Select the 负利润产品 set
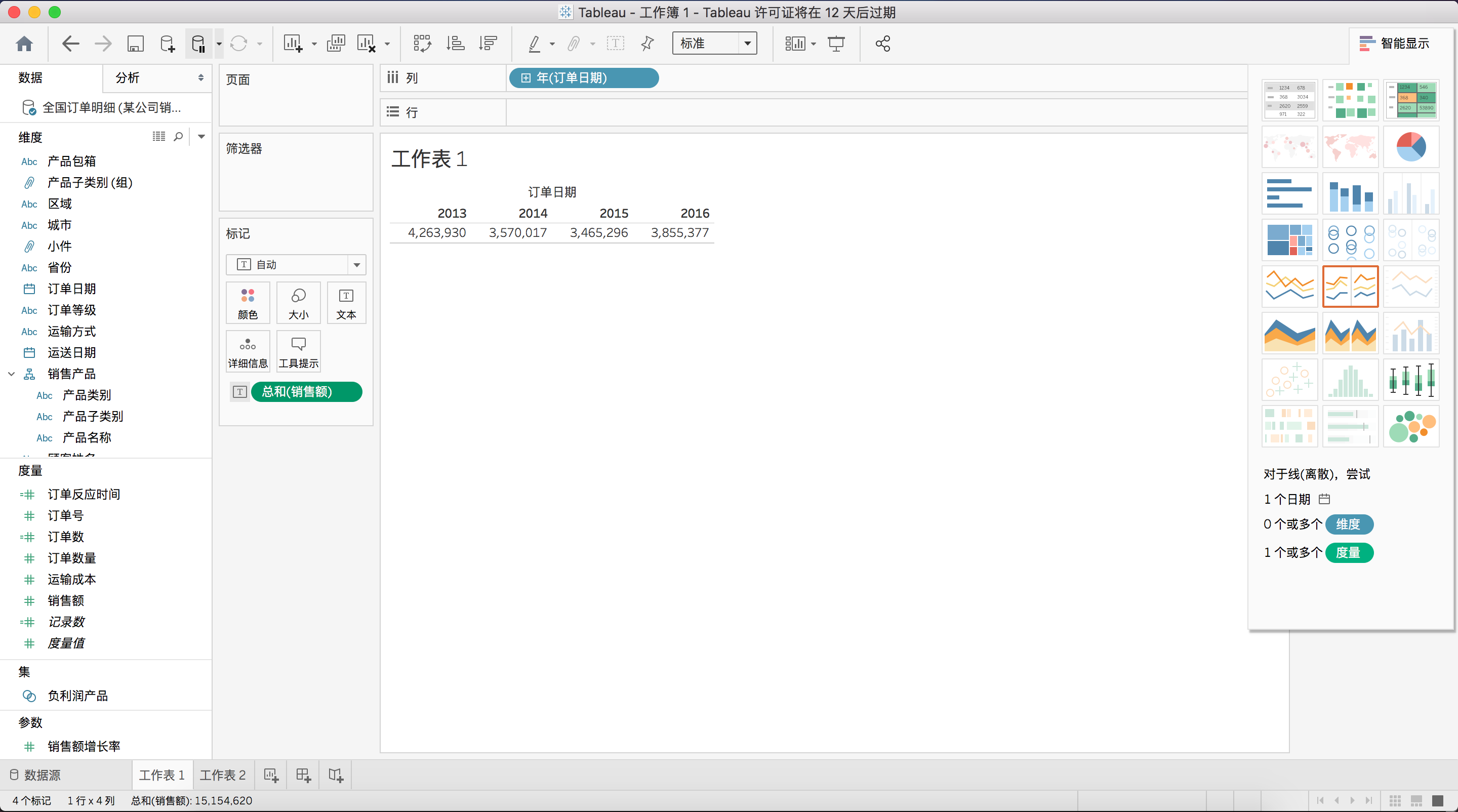This screenshot has height=812, width=1458. pos(77,696)
